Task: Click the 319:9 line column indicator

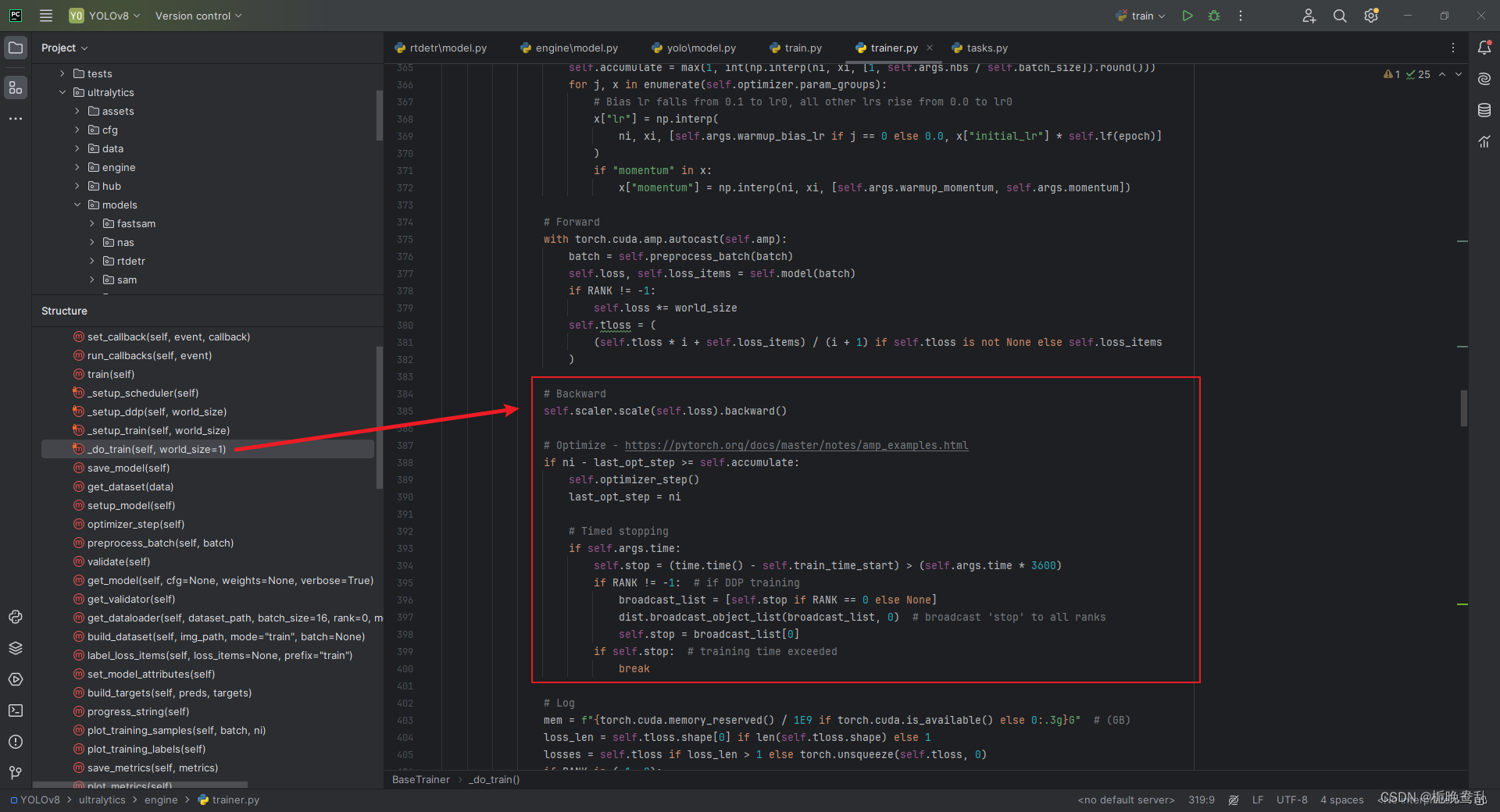Action: pyautogui.click(x=1202, y=800)
